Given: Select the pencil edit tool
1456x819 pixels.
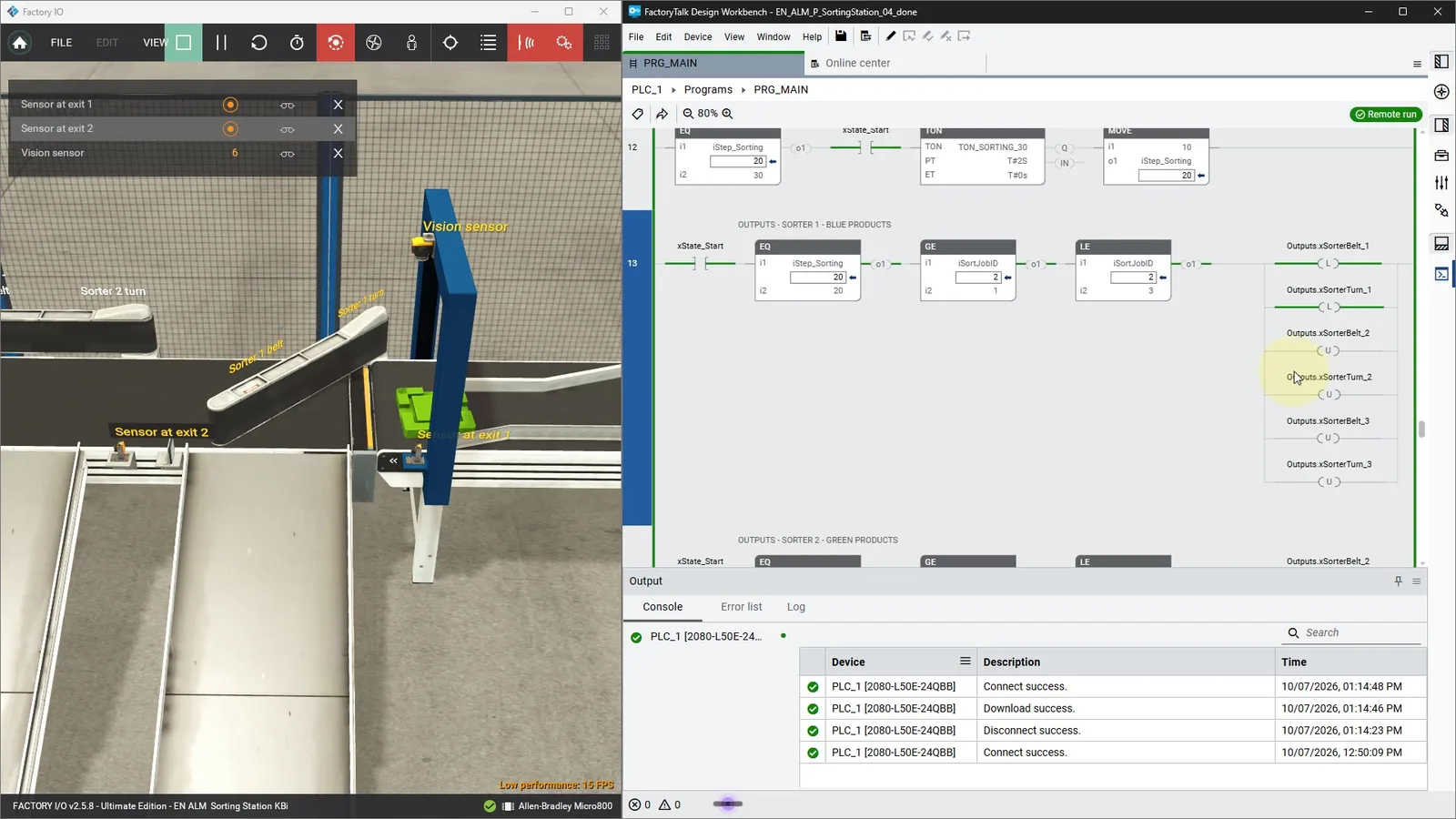Looking at the screenshot, I should coord(891,36).
